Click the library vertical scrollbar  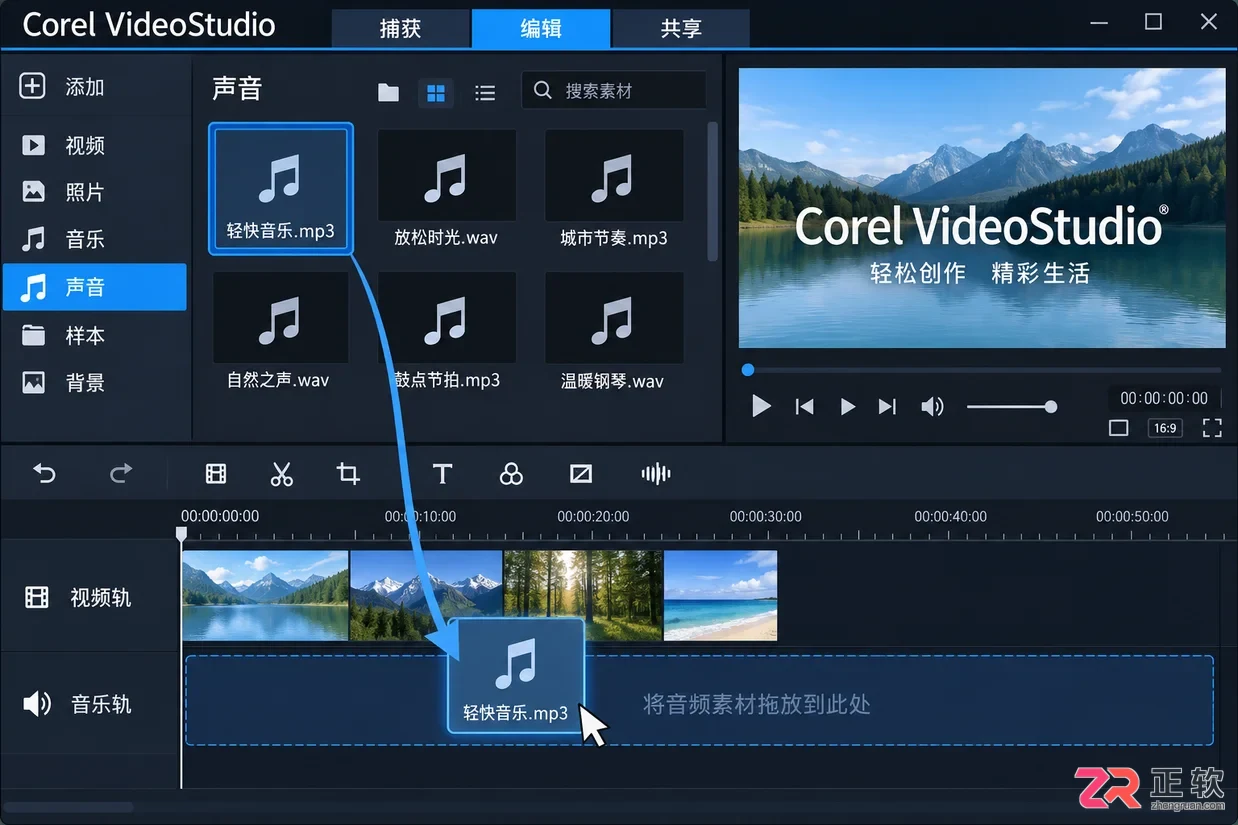[x=712, y=192]
